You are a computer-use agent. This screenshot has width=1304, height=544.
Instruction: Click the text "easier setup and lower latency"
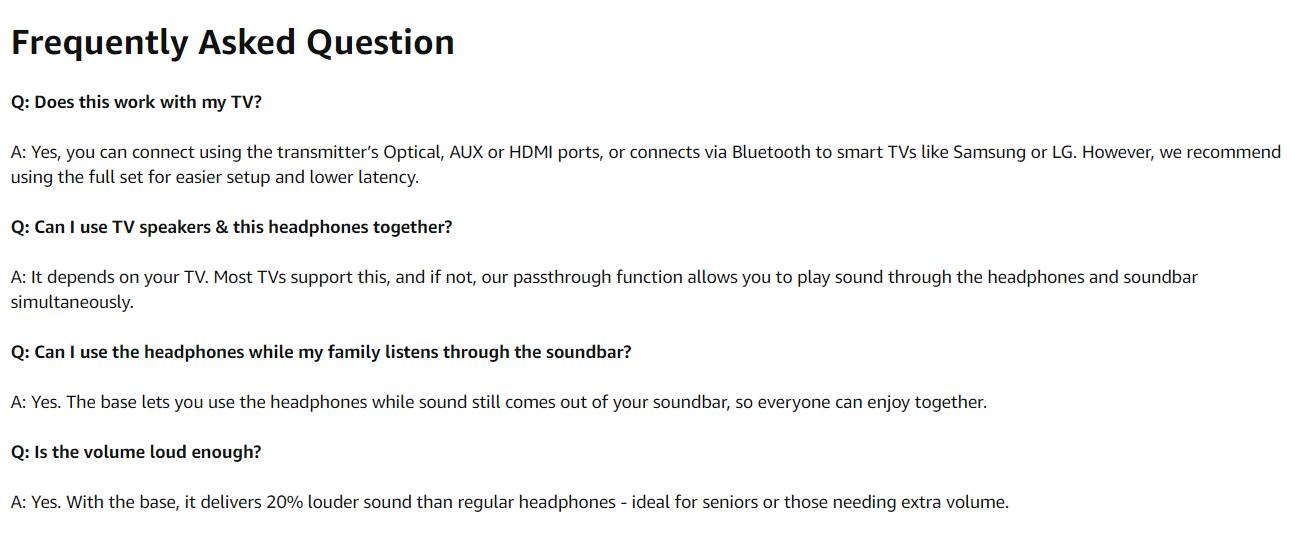tap(301, 177)
